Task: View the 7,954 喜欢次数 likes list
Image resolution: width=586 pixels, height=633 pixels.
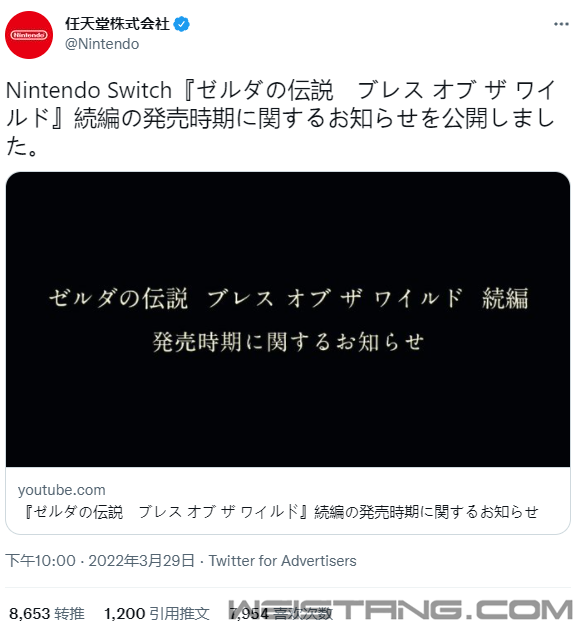Action: click(x=281, y=614)
